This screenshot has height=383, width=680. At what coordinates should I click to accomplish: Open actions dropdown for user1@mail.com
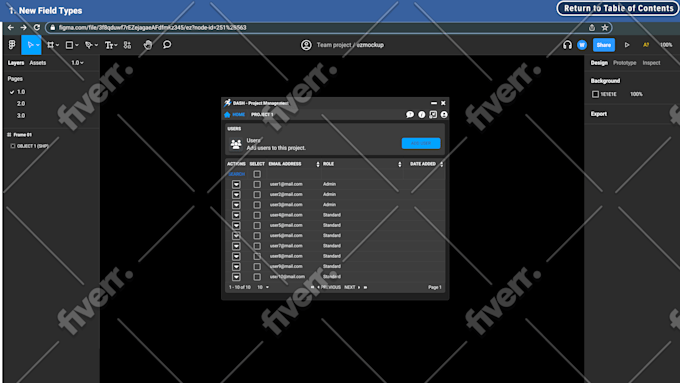click(236, 184)
